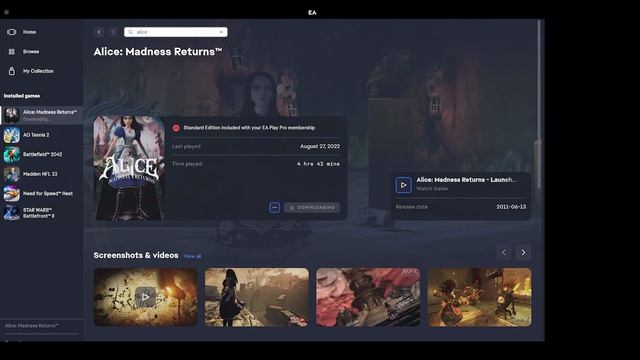Click the 'Alice: Madness Returns' page title

tap(158, 52)
